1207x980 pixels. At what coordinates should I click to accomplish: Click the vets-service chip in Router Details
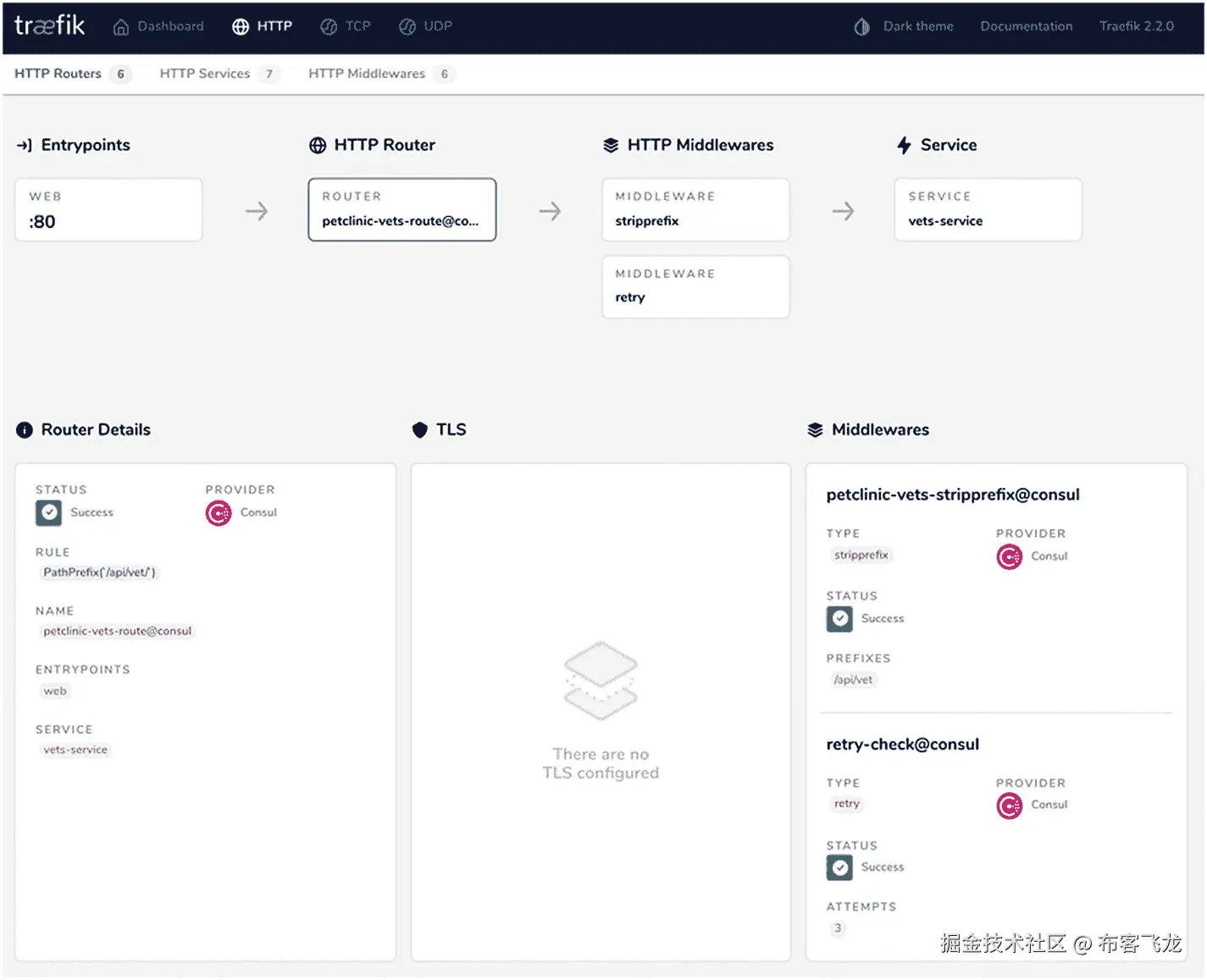(75, 750)
